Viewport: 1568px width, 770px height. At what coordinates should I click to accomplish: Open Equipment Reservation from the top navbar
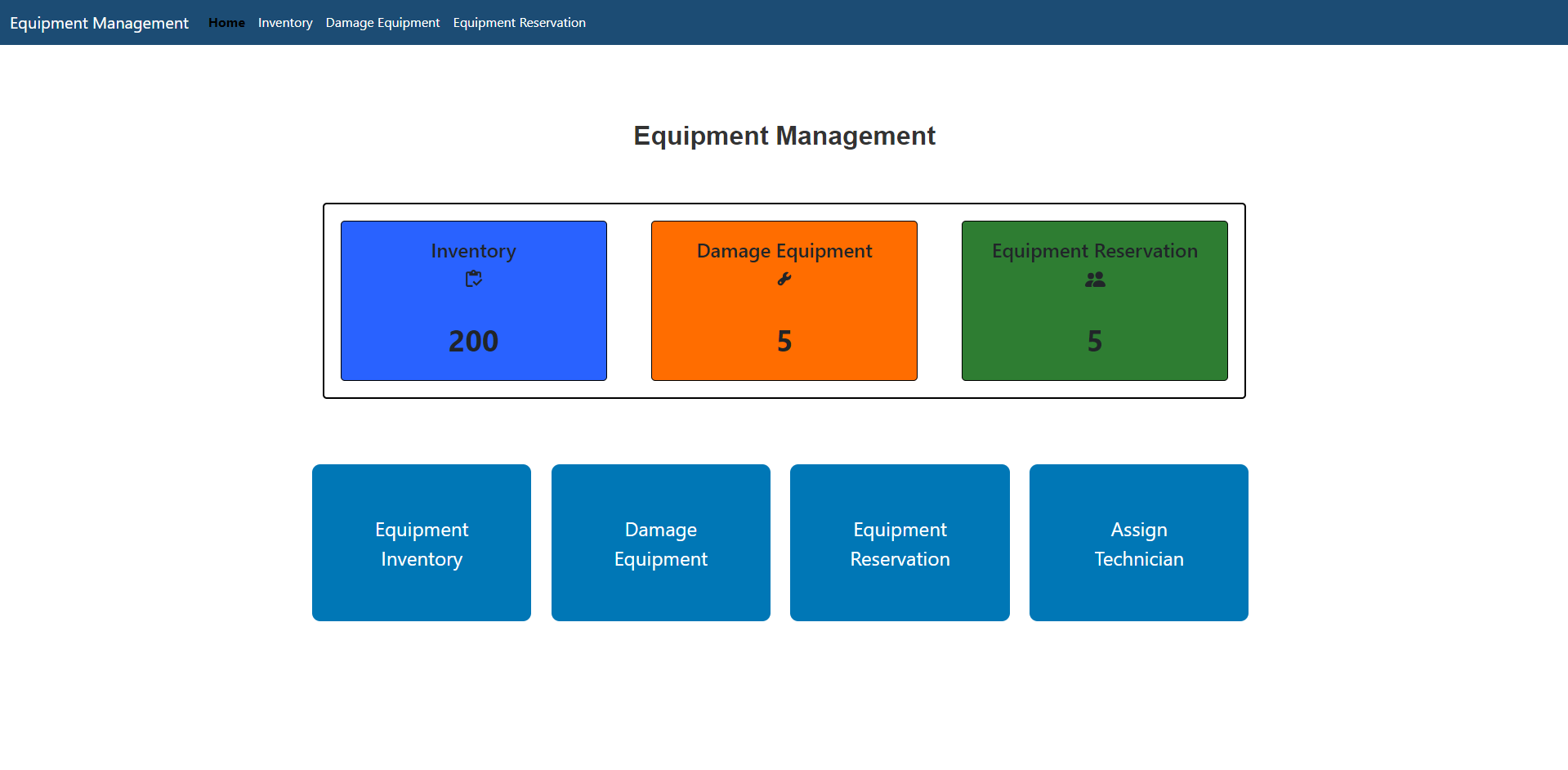click(519, 23)
